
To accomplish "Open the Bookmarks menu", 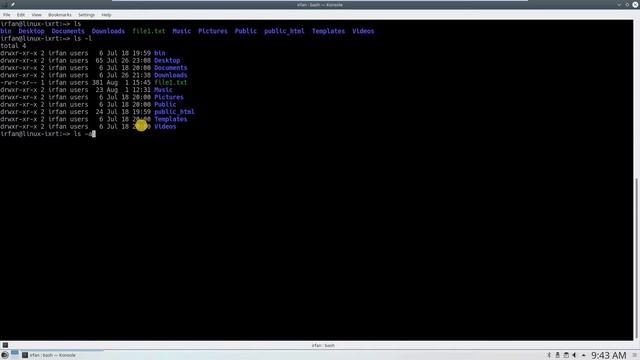I will (60, 15).
